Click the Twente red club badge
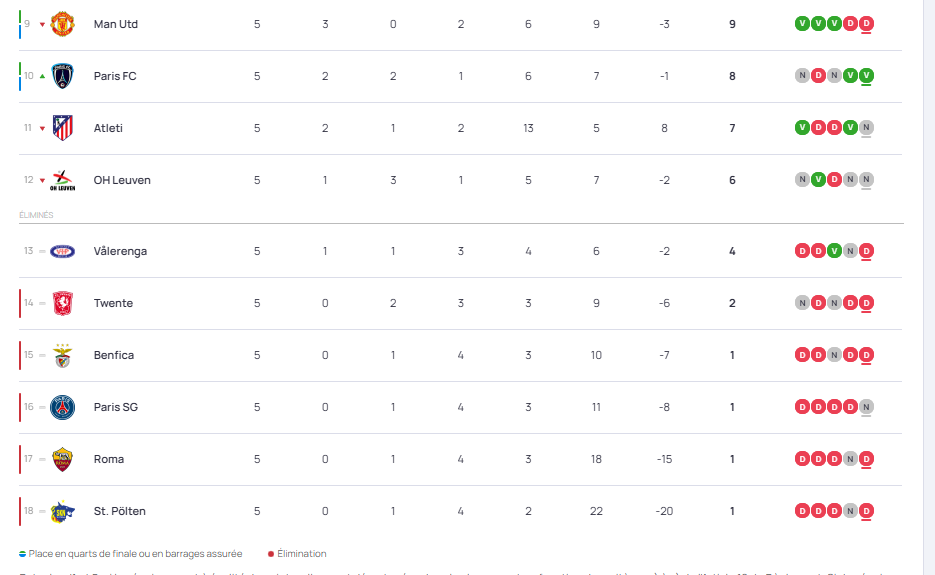This screenshot has width=935, height=575. [x=63, y=303]
